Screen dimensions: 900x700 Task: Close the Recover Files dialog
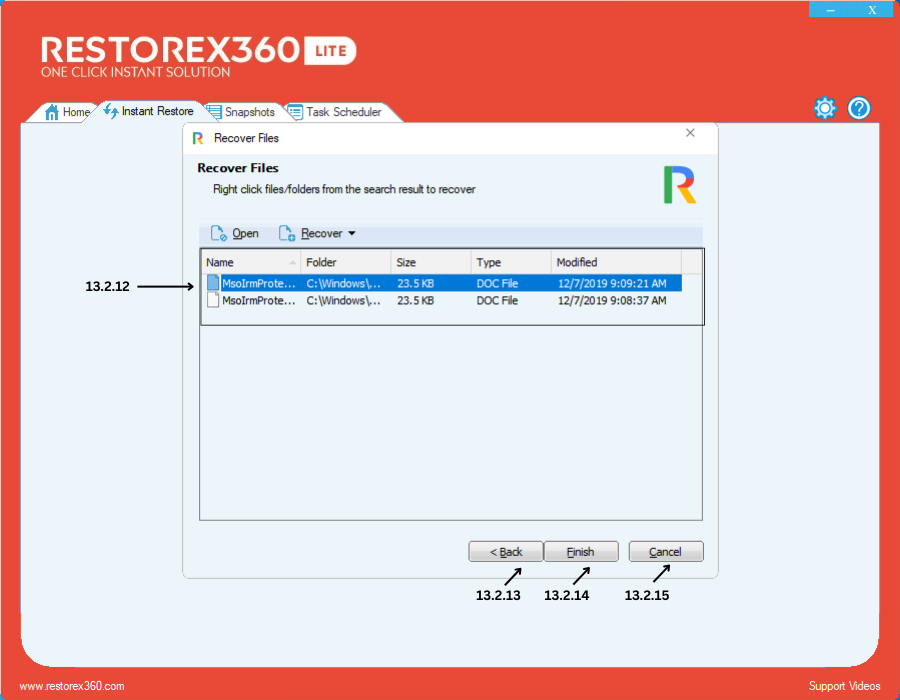click(690, 133)
